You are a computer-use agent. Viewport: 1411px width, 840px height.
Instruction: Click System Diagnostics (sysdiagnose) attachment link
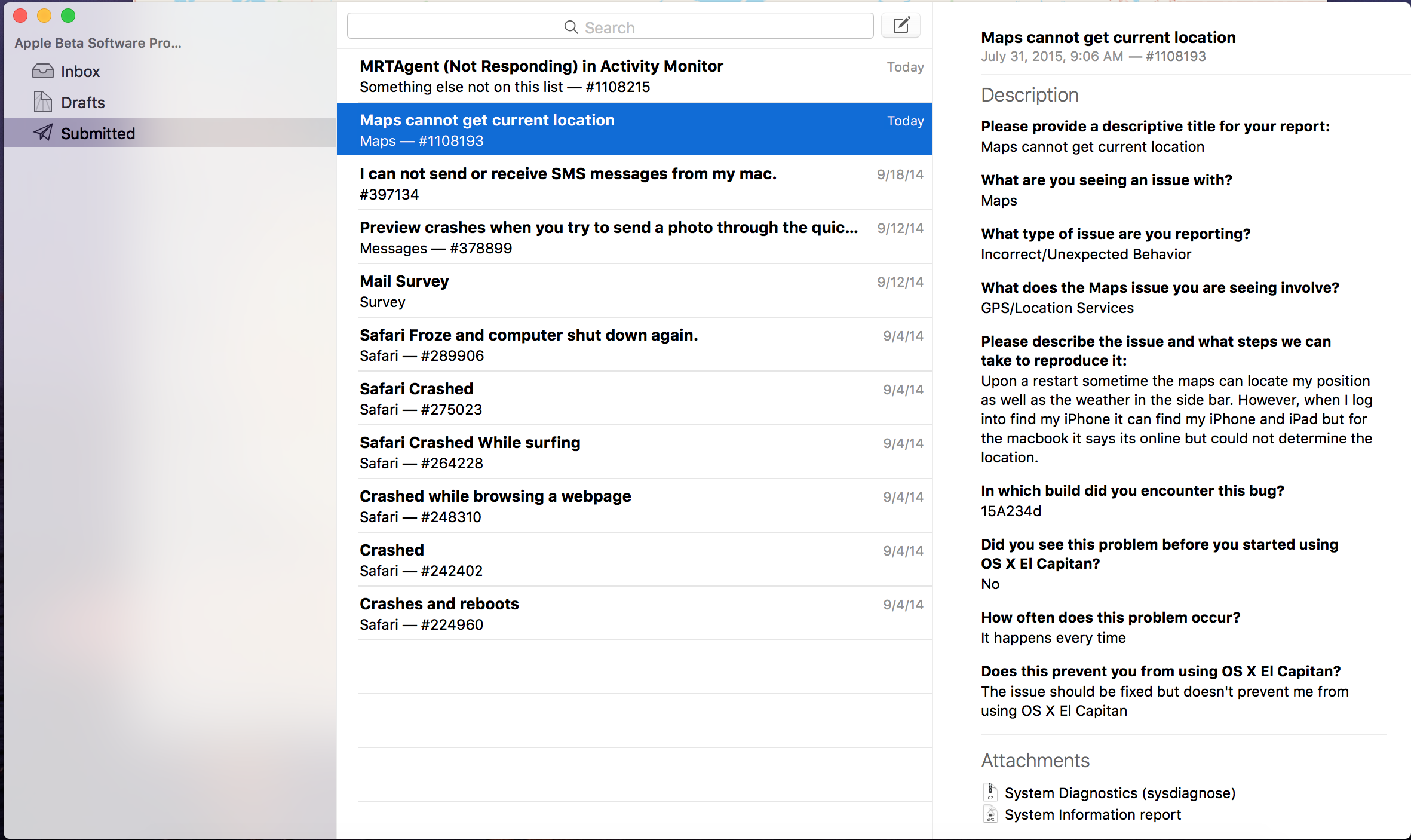1119,793
